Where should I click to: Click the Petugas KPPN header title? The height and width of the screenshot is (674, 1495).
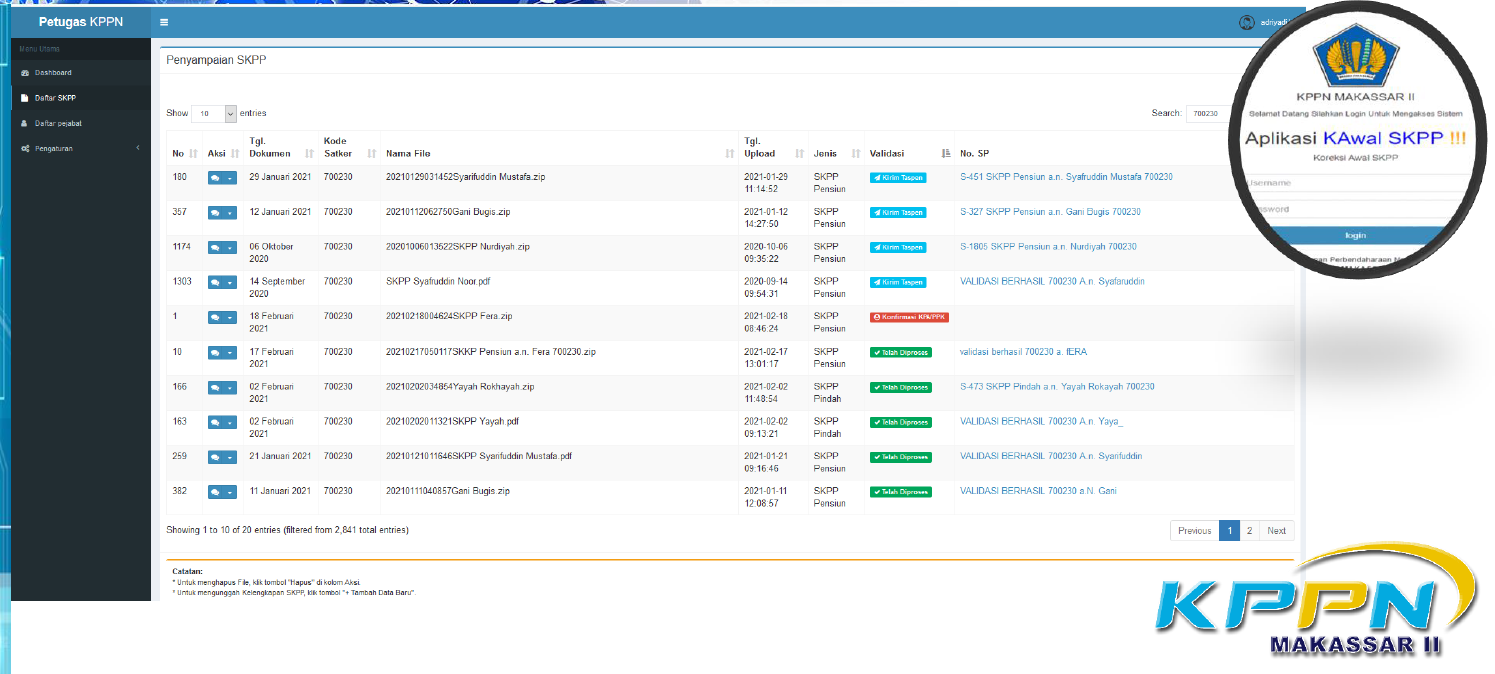click(81, 22)
